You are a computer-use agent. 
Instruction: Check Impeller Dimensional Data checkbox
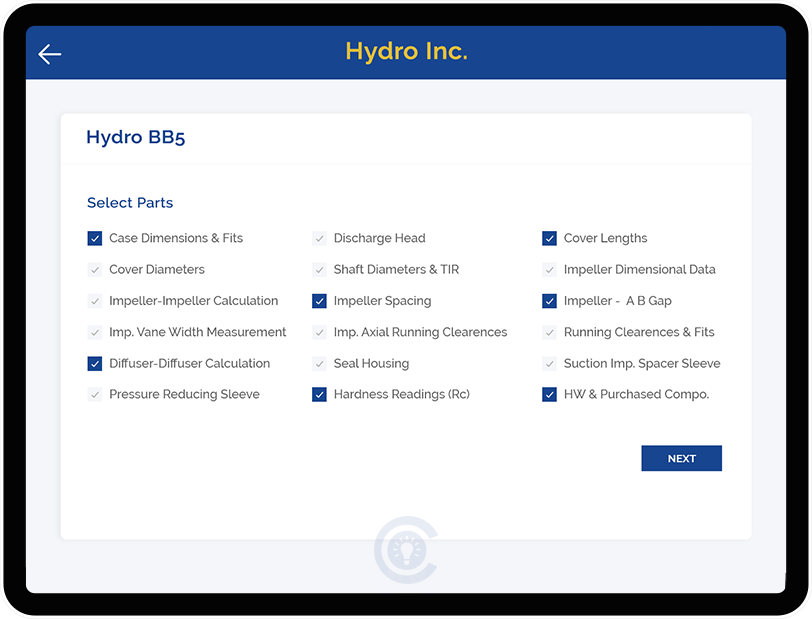click(549, 270)
